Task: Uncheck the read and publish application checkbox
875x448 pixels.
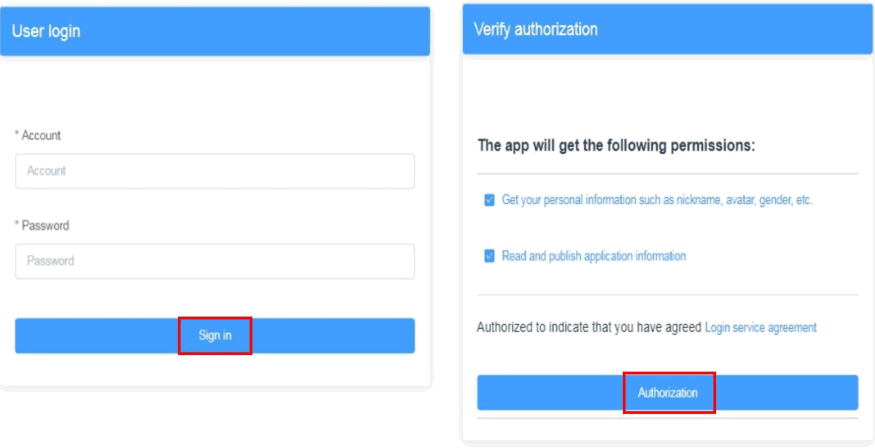Action: pyautogui.click(x=489, y=256)
